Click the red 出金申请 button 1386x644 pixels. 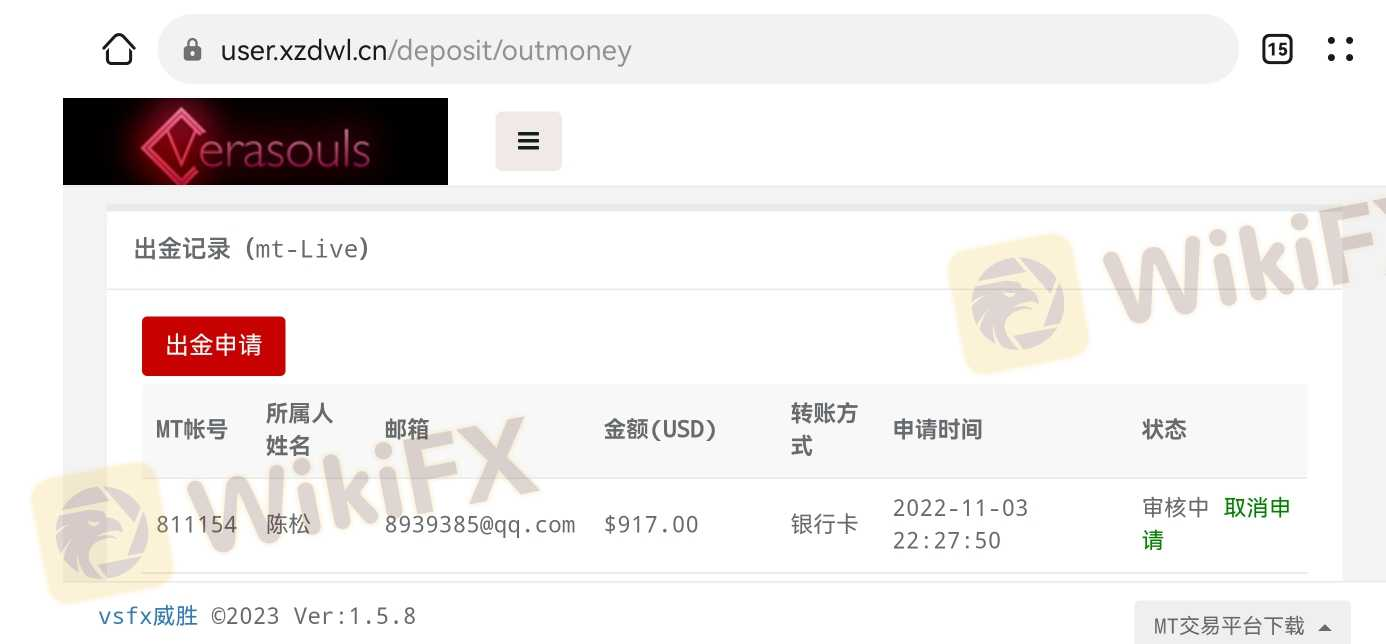[214, 346]
